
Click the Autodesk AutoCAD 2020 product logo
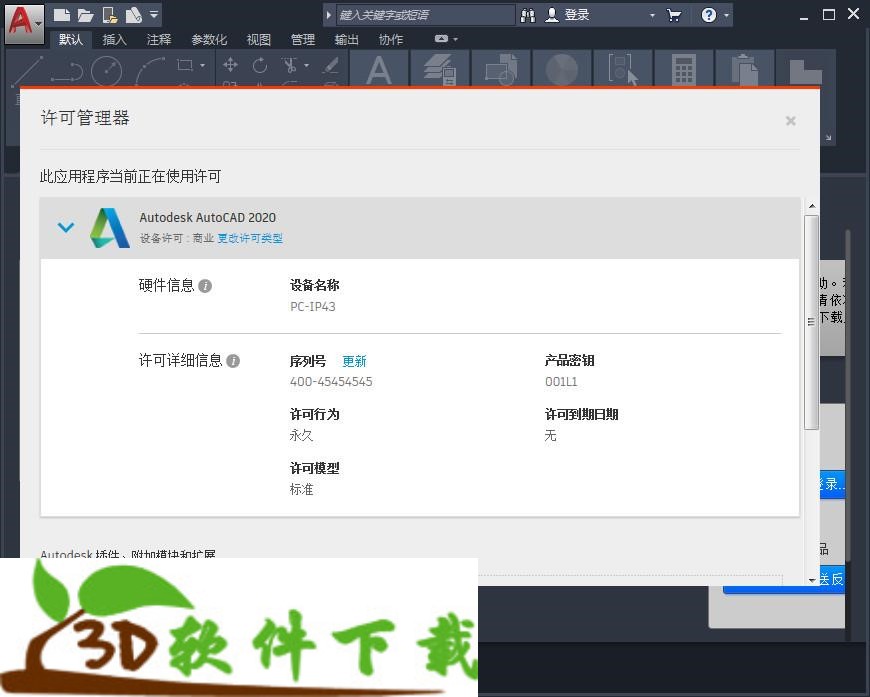pyautogui.click(x=109, y=228)
